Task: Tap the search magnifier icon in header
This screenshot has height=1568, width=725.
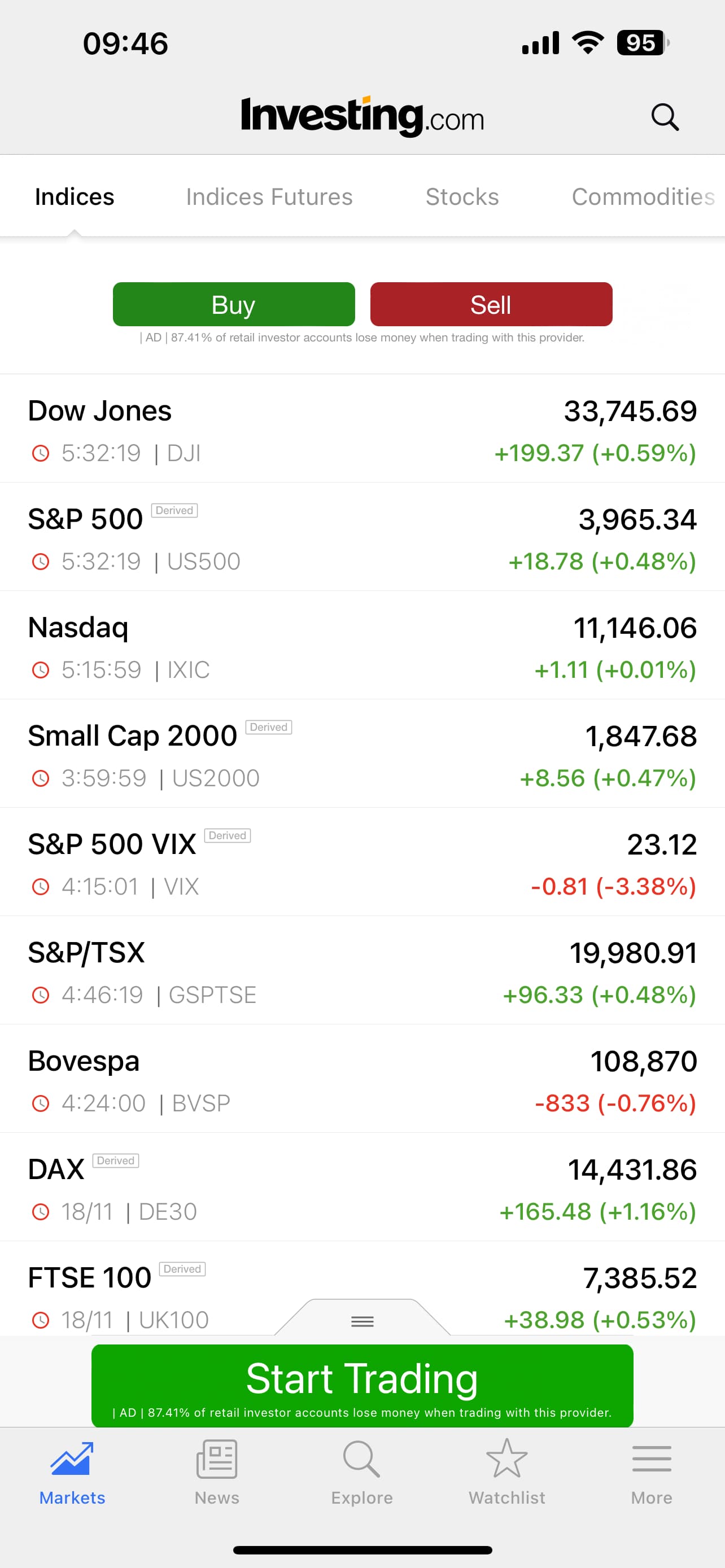Action: [x=664, y=116]
